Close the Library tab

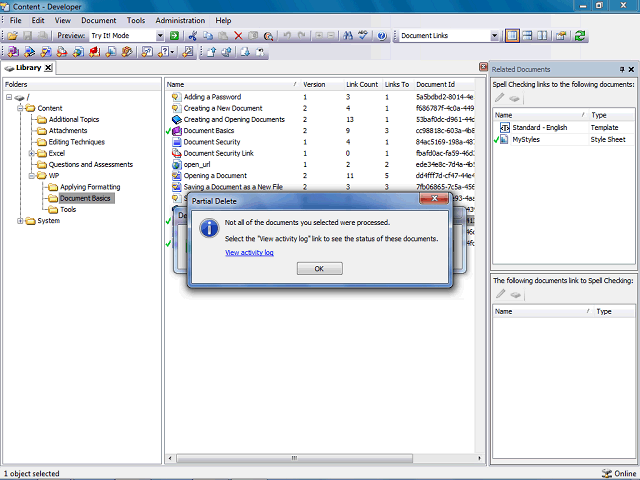tap(48, 68)
